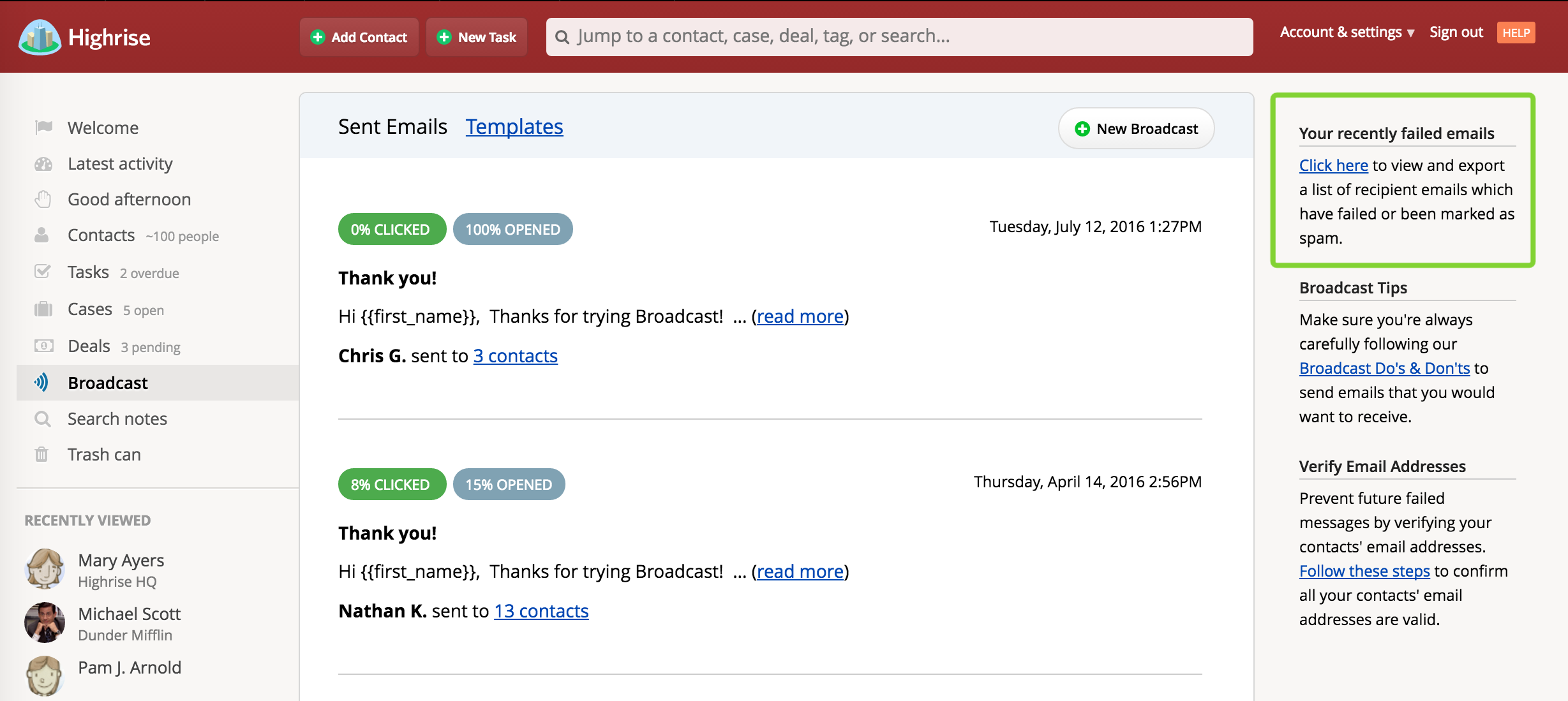Open the Account & settings dropdown
The height and width of the screenshot is (701, 1568).
pos(1347,32)
